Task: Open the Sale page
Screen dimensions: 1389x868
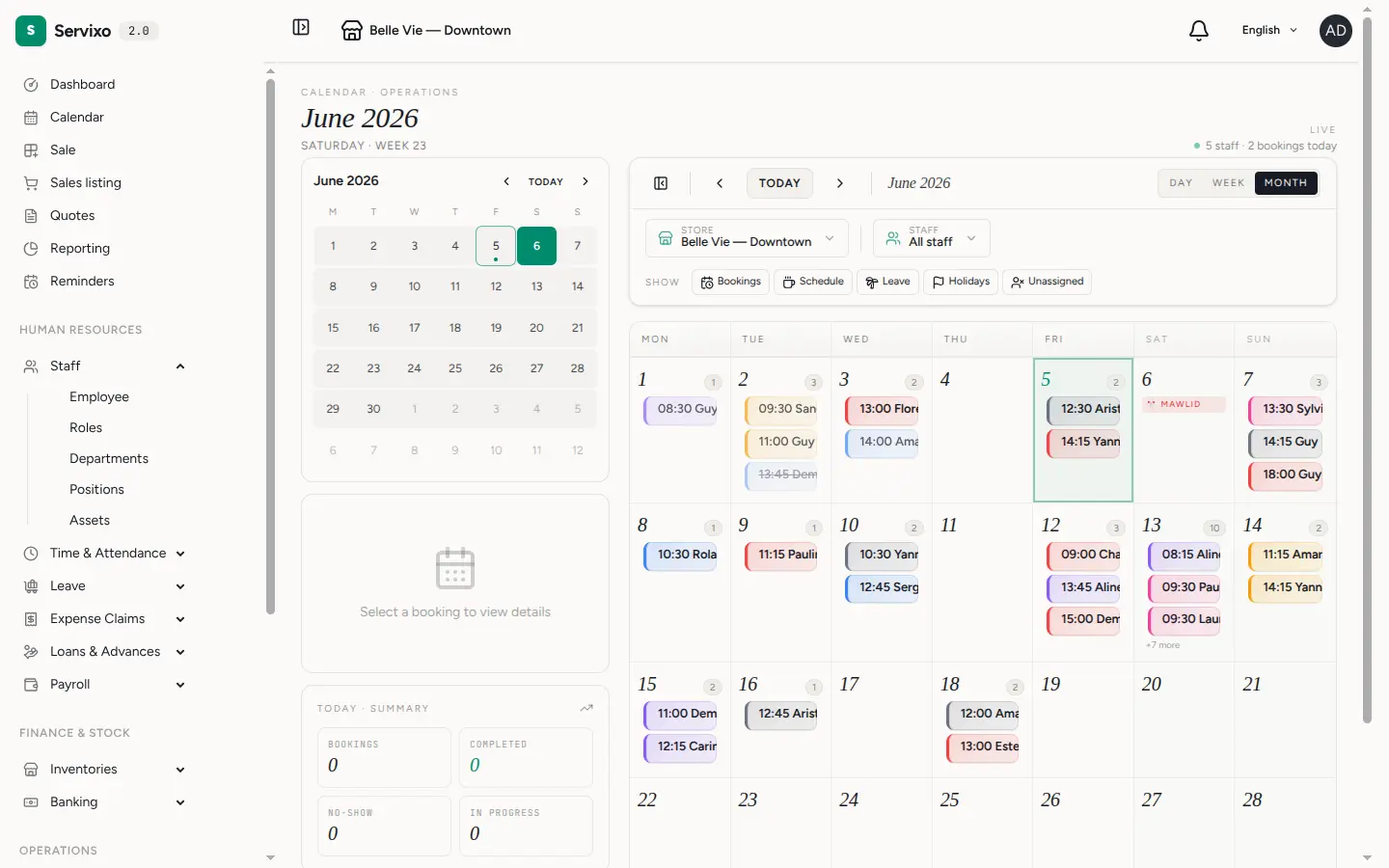Action: tap(63, 150)
